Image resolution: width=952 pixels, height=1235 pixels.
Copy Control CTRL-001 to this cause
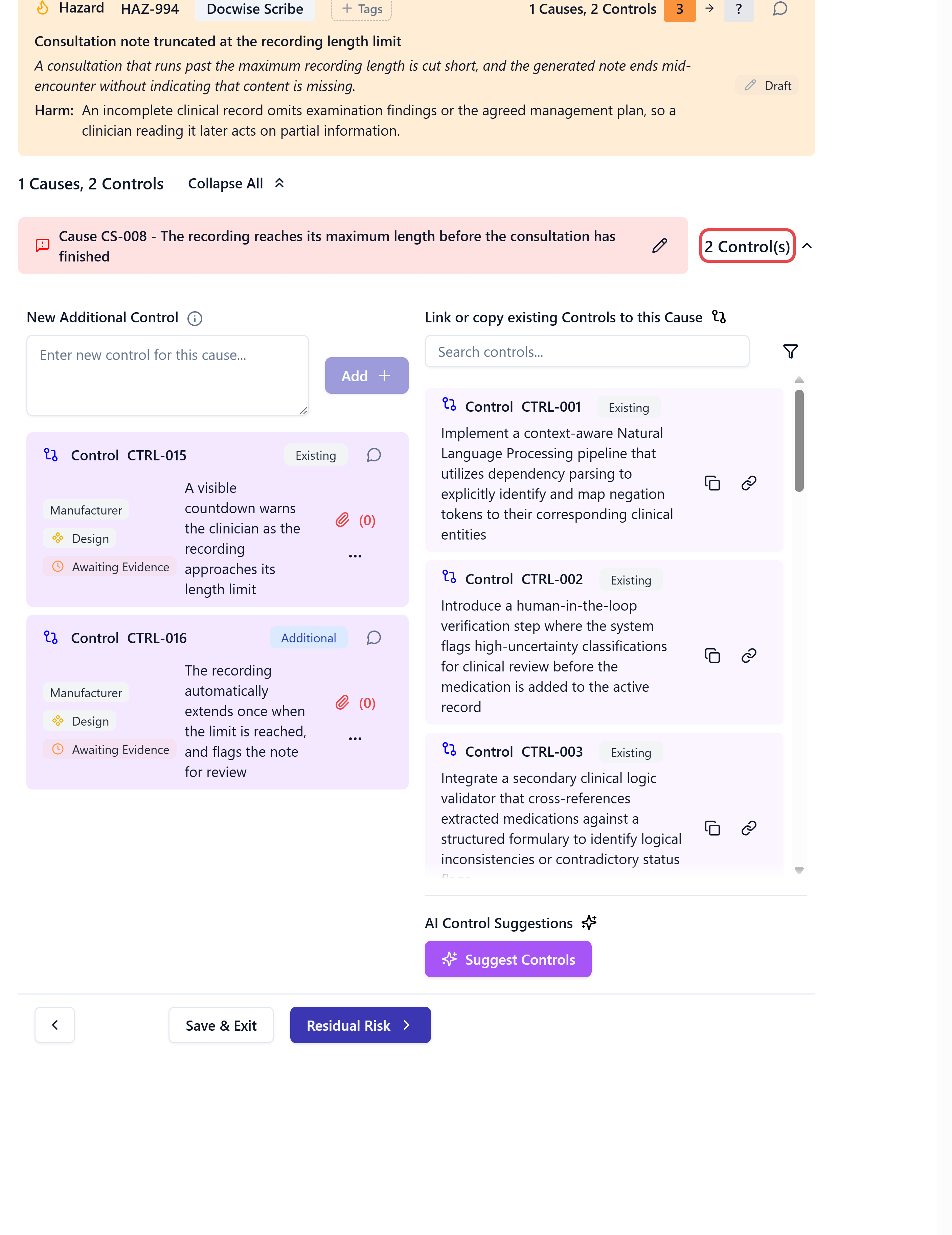click(x=712, y=483)
